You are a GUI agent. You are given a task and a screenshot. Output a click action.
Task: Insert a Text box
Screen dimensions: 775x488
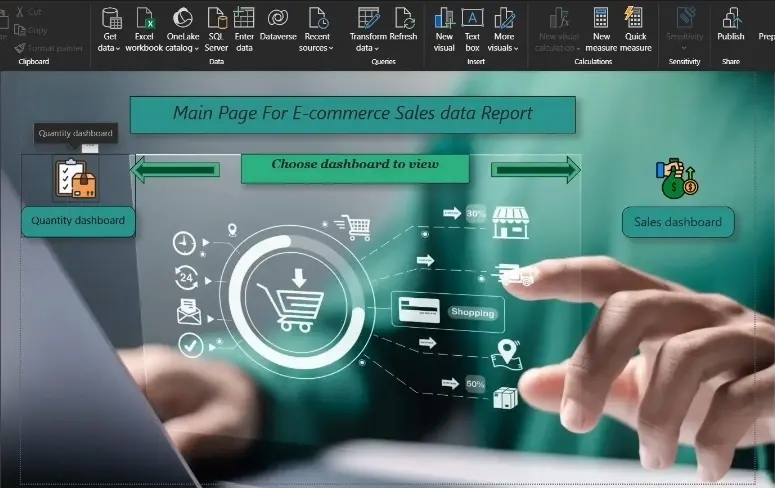472,30
